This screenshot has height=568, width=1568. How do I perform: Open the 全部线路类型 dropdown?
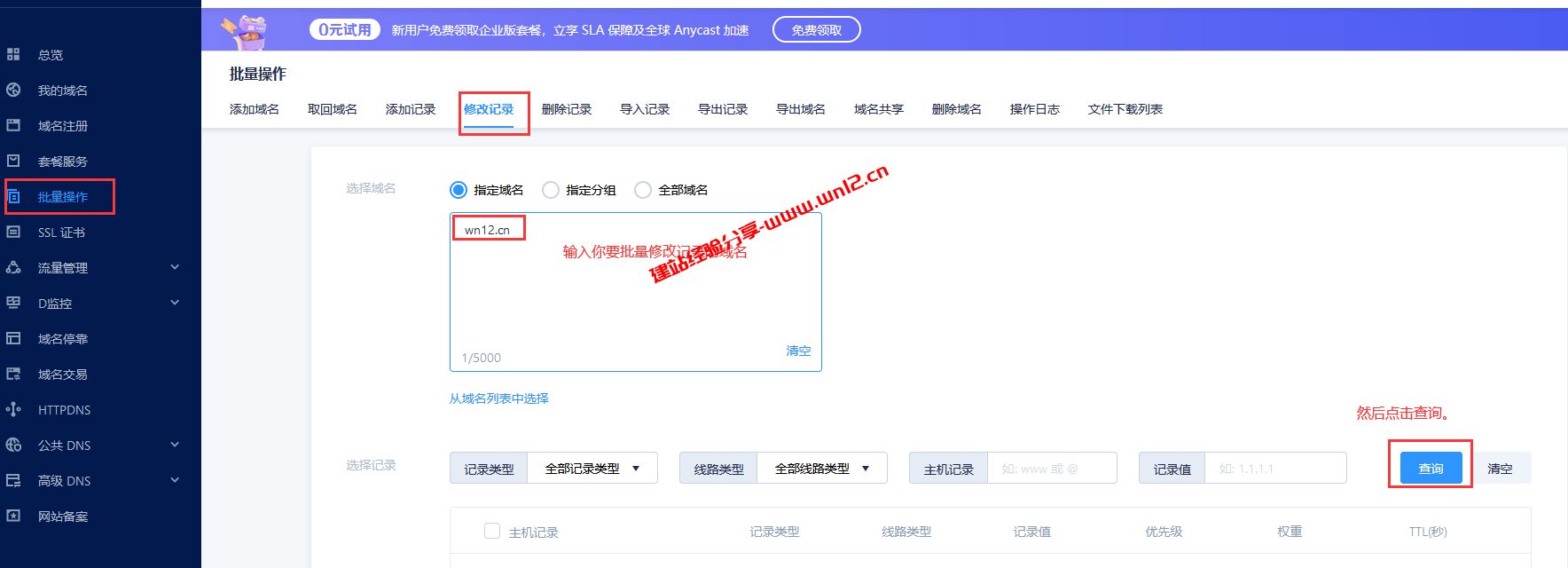(x=822, y=468)
